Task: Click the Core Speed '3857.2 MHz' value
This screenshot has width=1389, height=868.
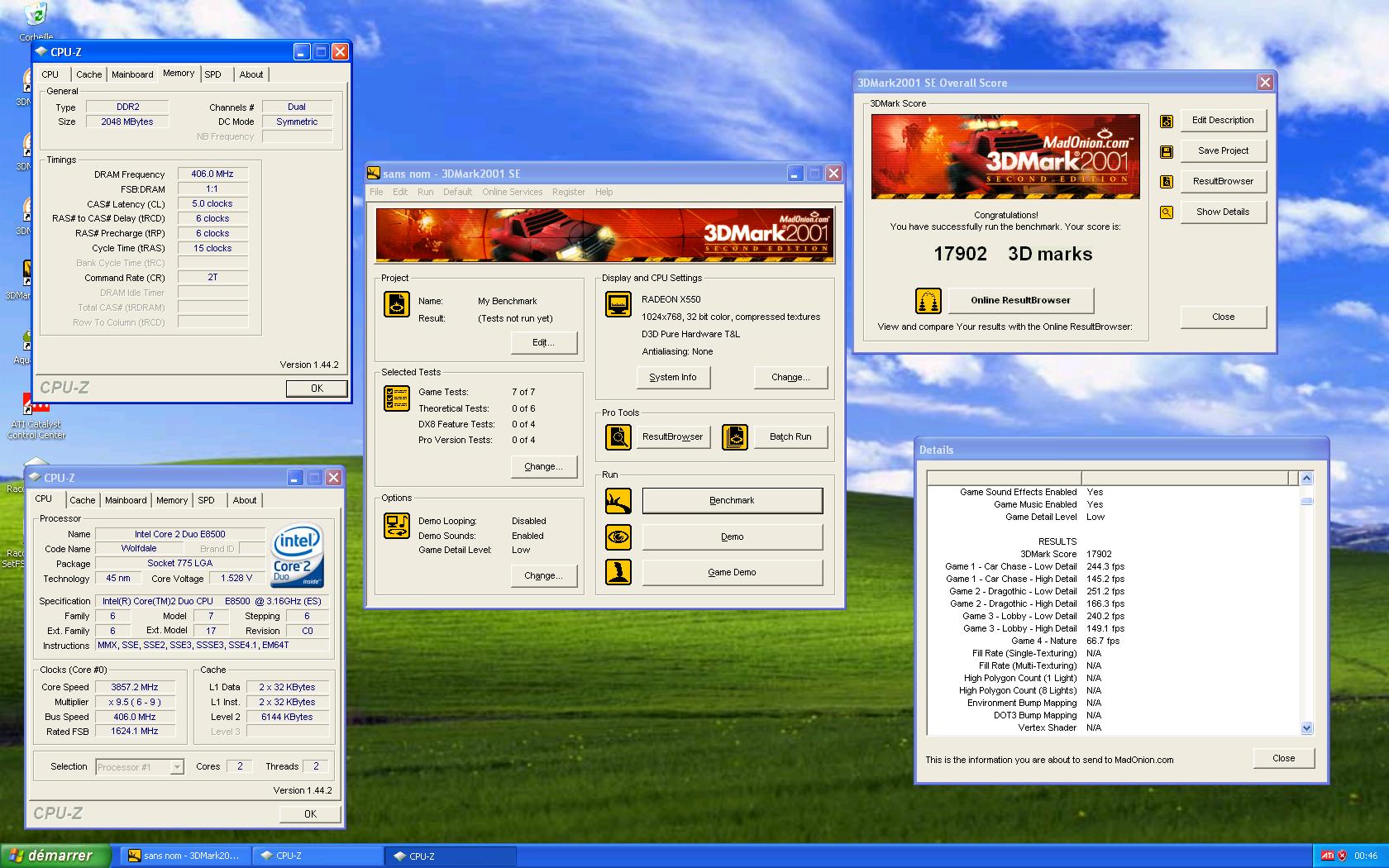Action: pos(135,687)
